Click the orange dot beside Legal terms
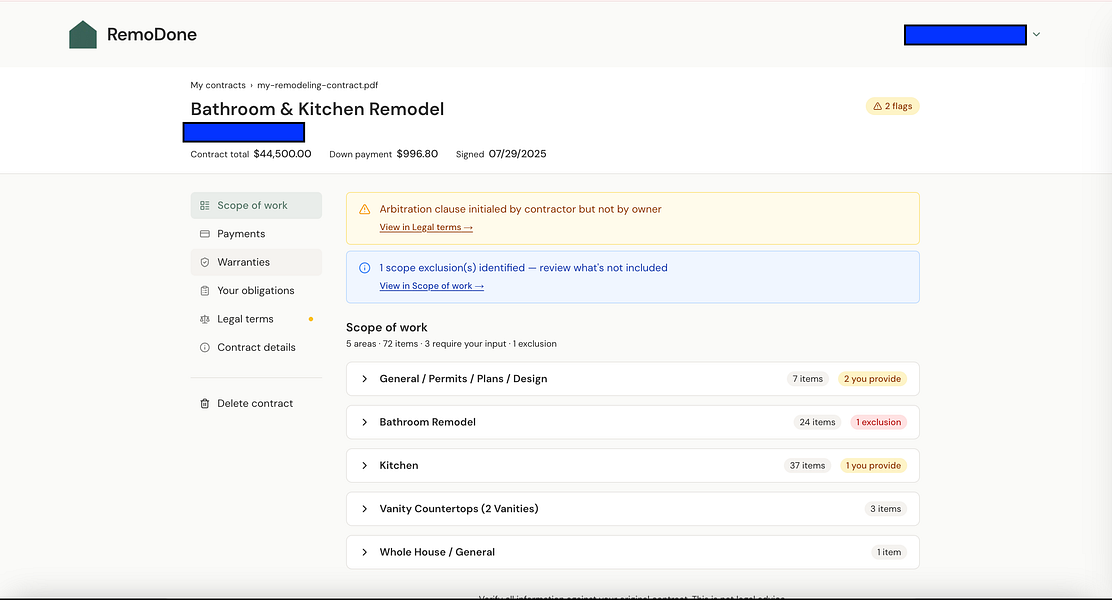The image size is (1112, 600). point(311,319)
